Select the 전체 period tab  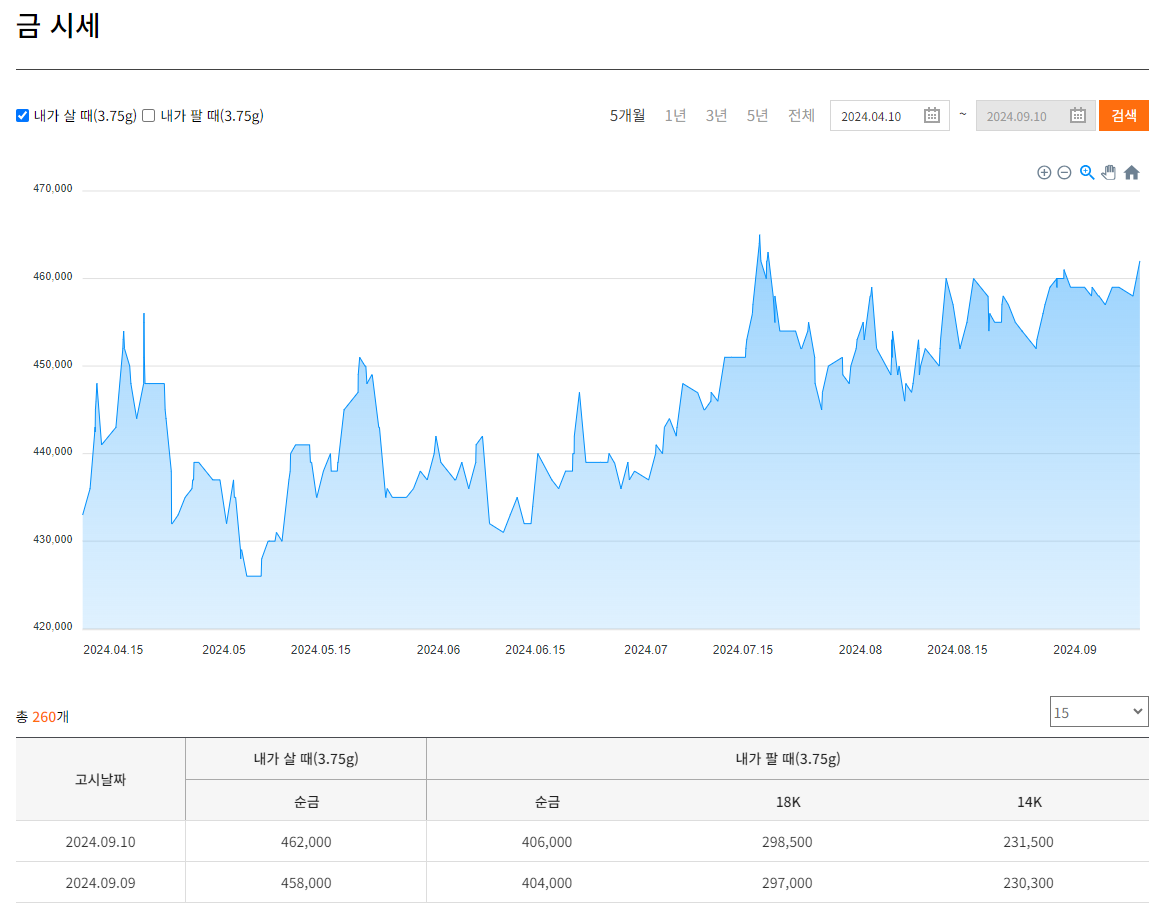801,115
